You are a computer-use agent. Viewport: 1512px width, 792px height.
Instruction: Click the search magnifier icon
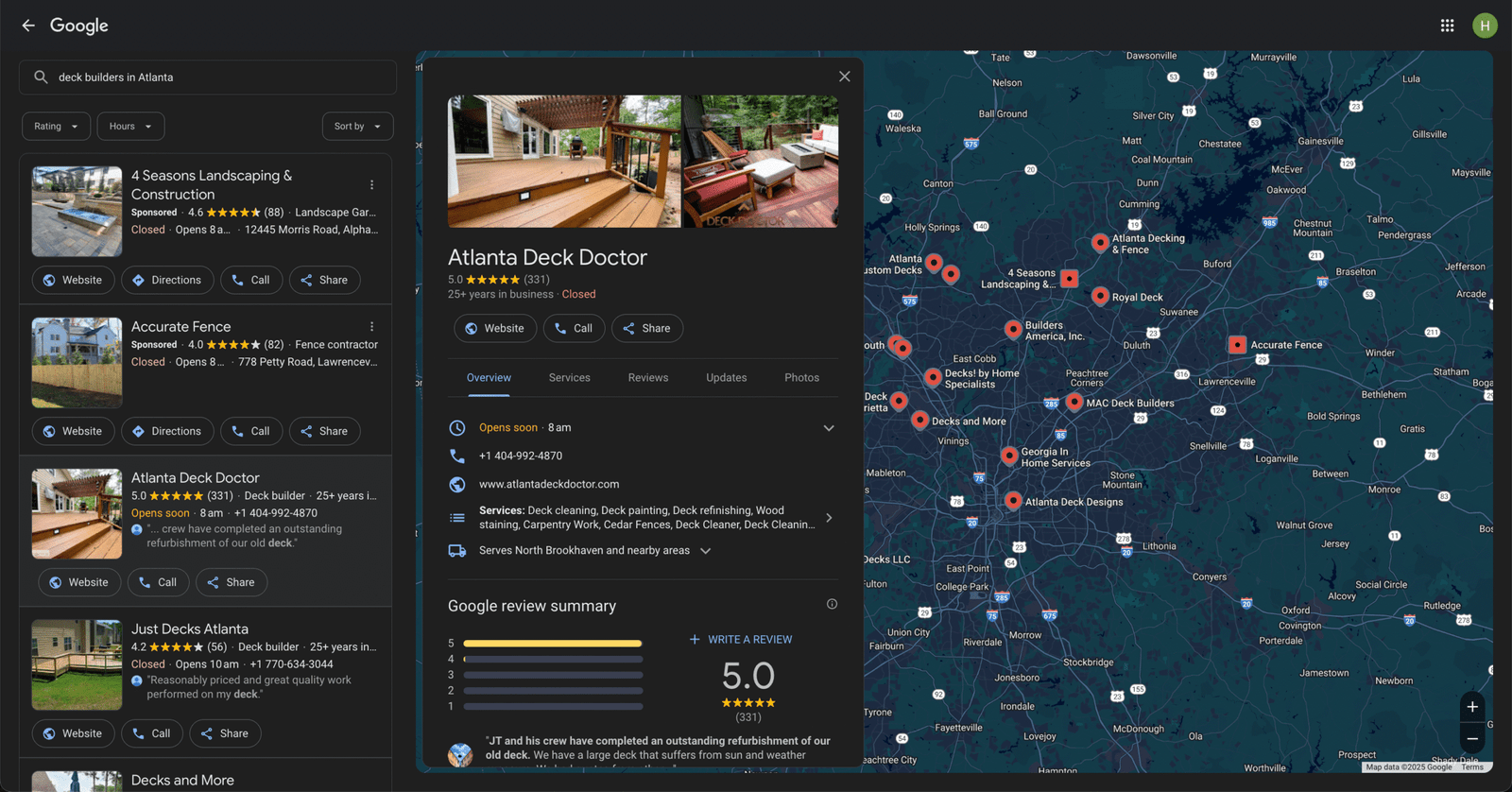pos(41,77)
